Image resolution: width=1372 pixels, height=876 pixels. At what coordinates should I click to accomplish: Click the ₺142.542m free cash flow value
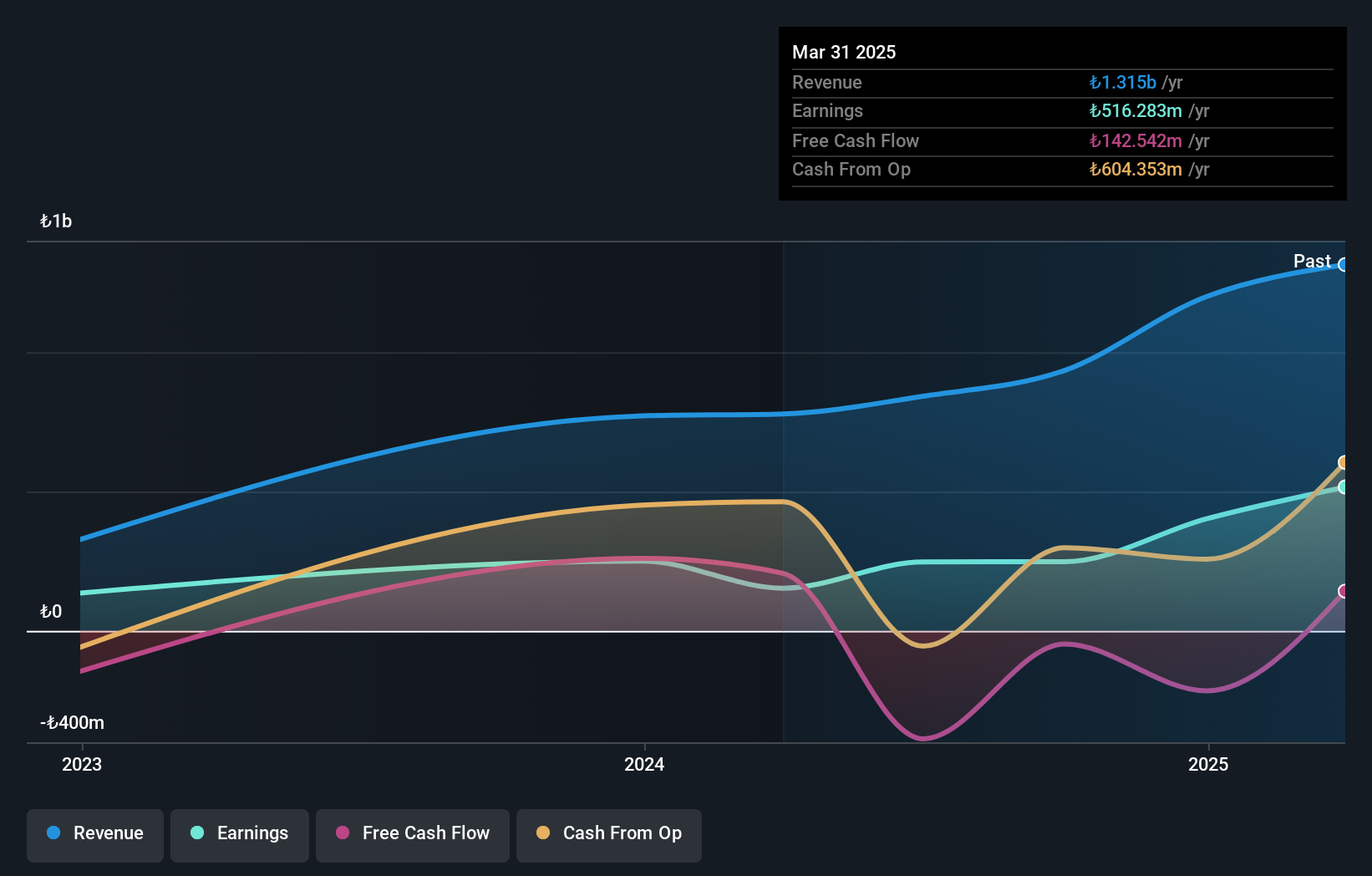tap(1136, 140)
